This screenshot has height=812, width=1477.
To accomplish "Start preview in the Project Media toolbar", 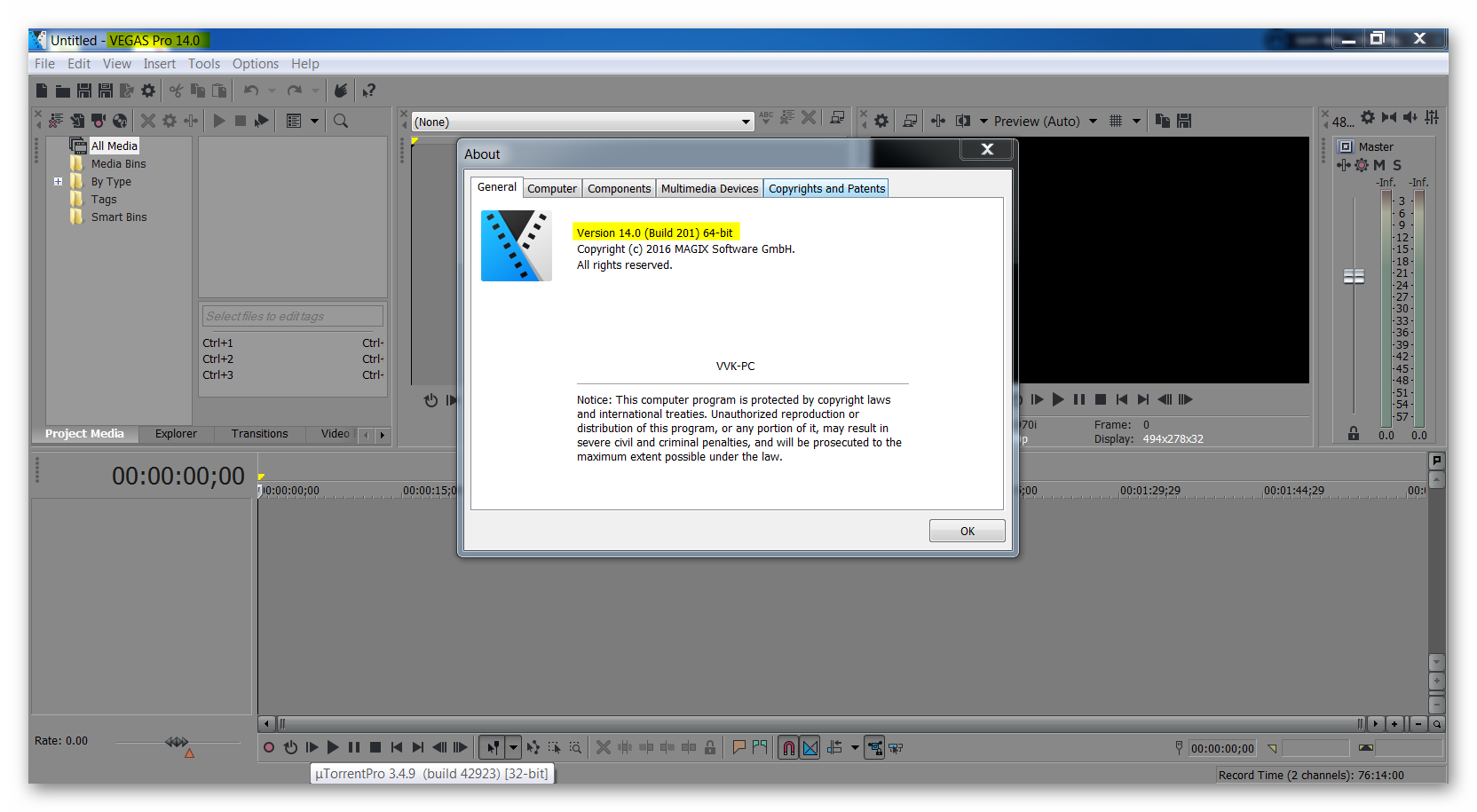I will (x=219, y=121).
